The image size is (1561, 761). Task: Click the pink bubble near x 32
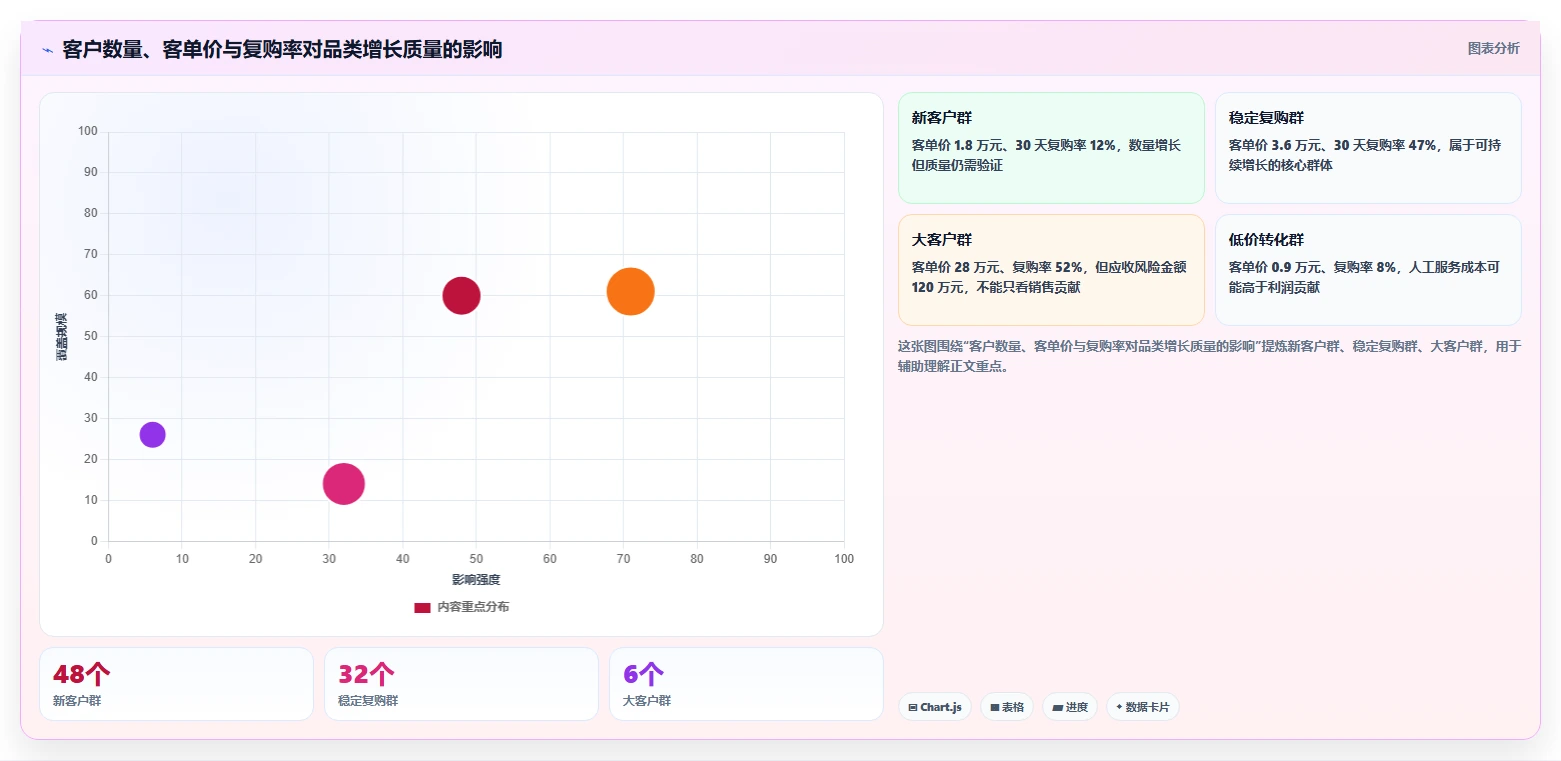pos(343,484)
